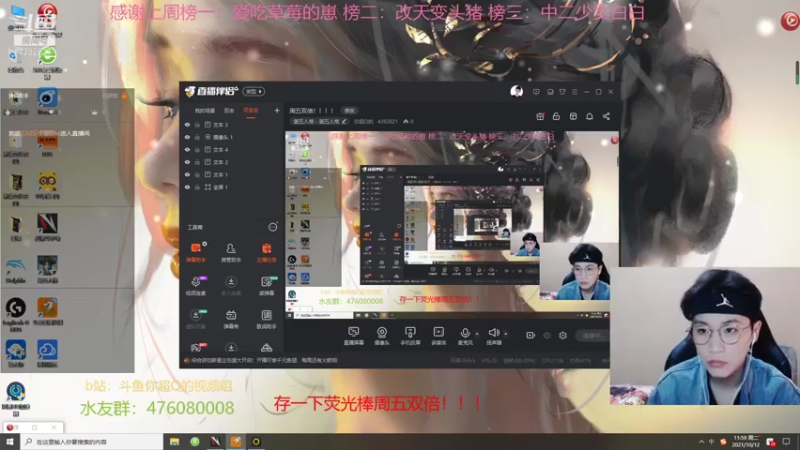Start recording with the record icon
Screen dimensions: 800x450
pos(531,335)
